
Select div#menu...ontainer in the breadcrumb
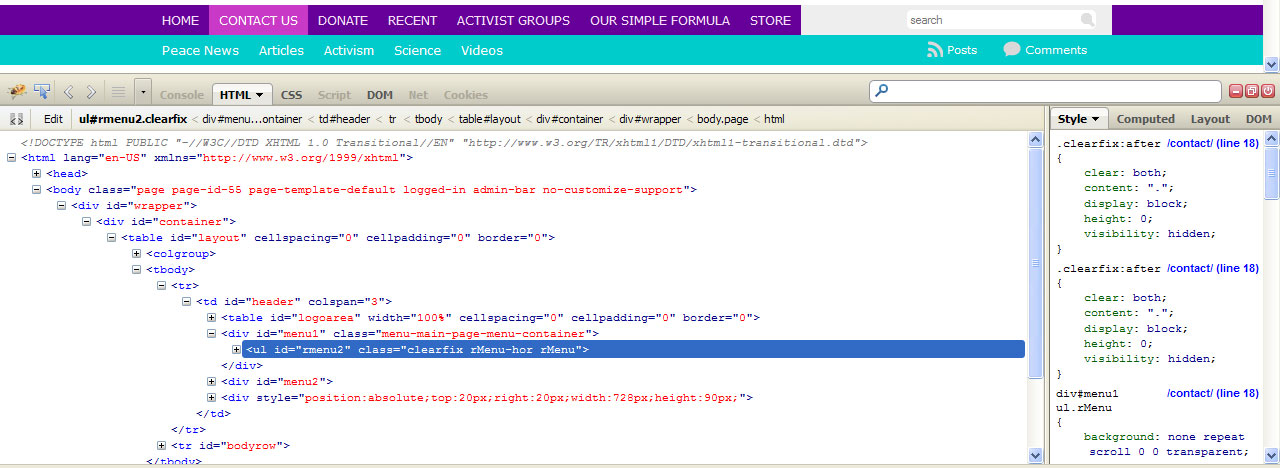tap(252, 119)
